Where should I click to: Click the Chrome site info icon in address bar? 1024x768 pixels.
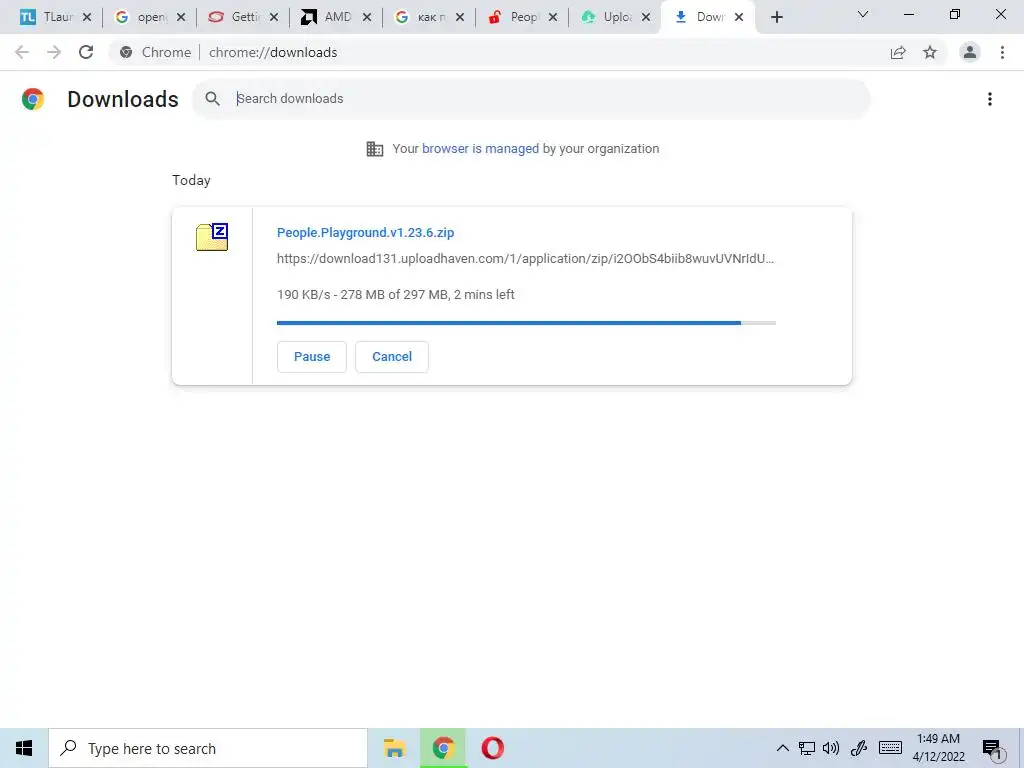[126, 52]
